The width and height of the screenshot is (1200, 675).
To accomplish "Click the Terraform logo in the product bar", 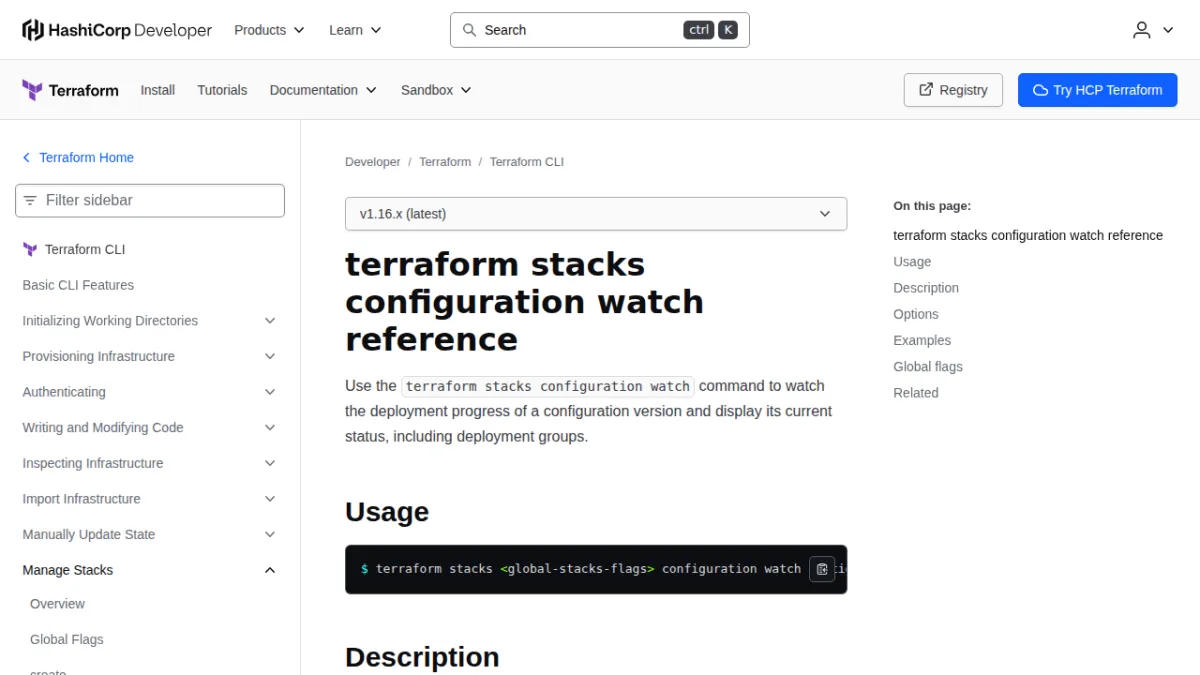I will pos(70,90).
